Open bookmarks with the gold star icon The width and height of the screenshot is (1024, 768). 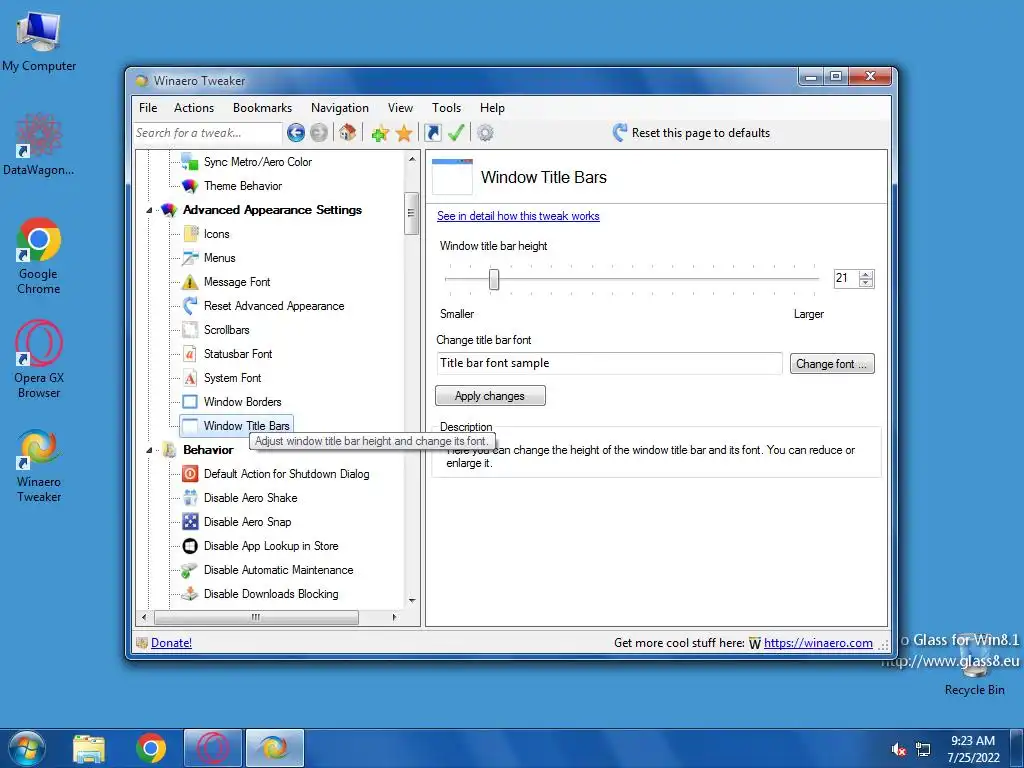pos(404,133)
